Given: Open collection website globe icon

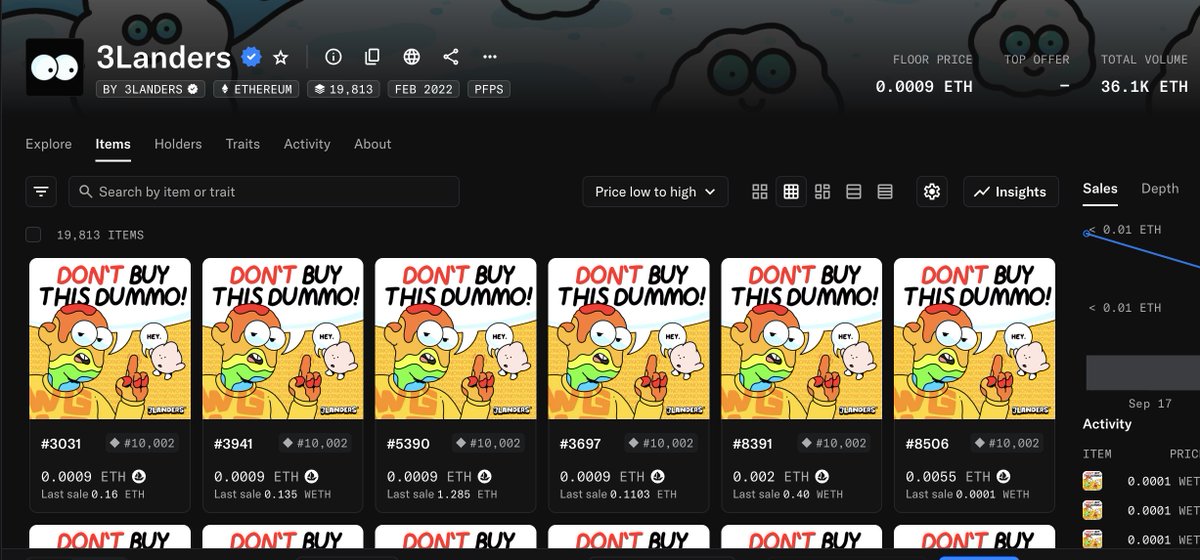Looking at the screenshot, I should [x=411, y=57].
